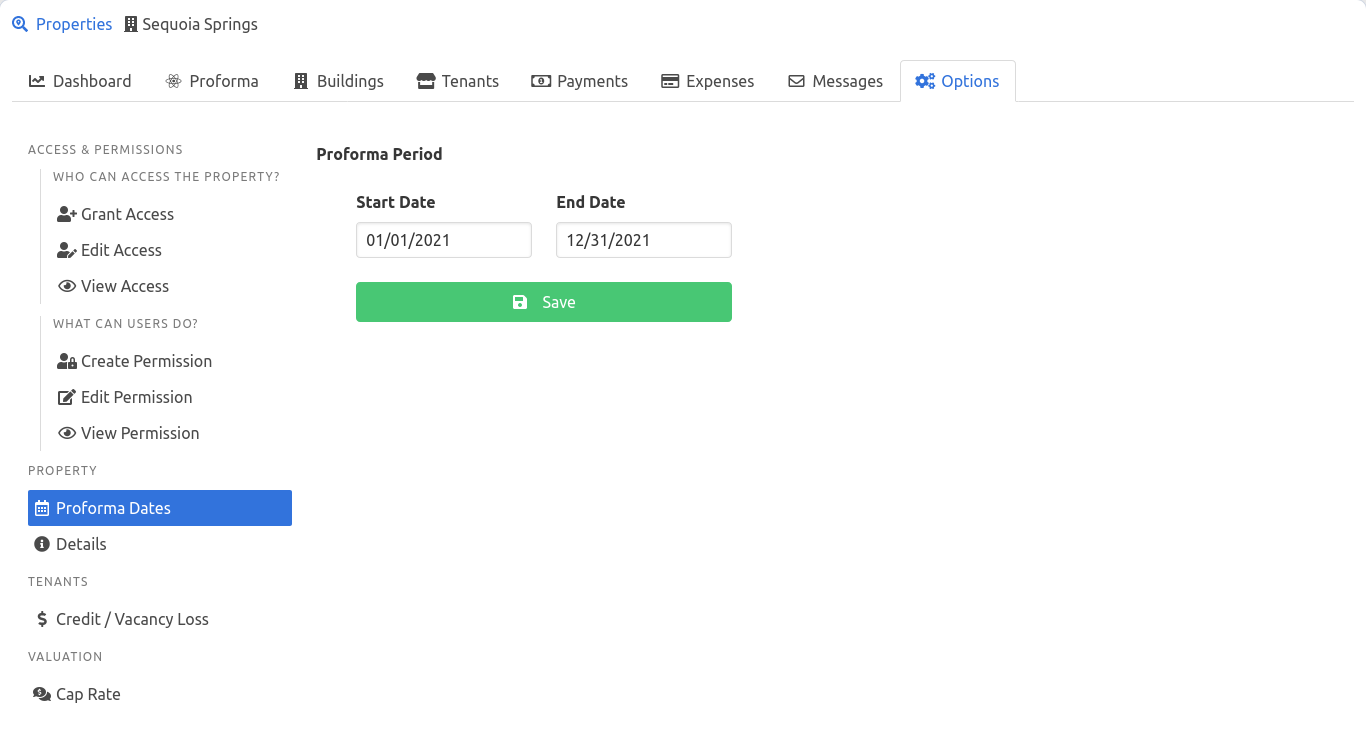Select the Options tab
The height and width of the screenshot is (740, 1366).
coord(958,81)
